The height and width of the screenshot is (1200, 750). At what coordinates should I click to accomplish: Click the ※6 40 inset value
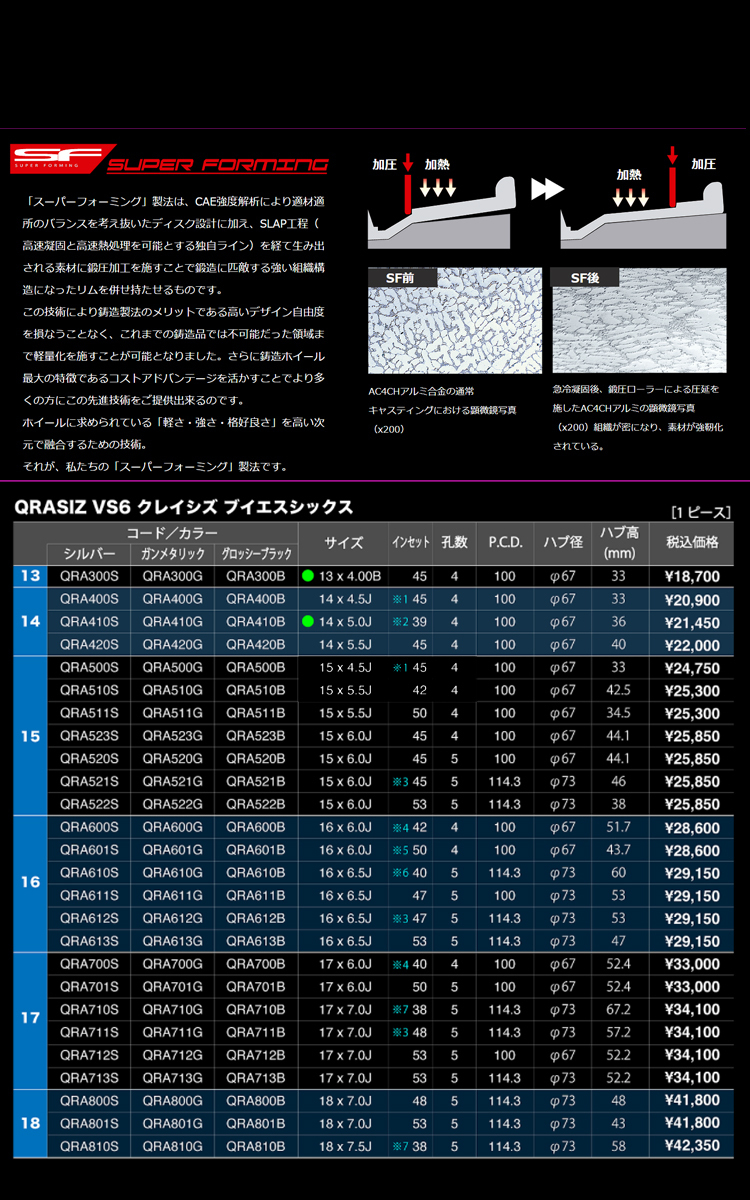pyautogui.click(x=410, y=873)
